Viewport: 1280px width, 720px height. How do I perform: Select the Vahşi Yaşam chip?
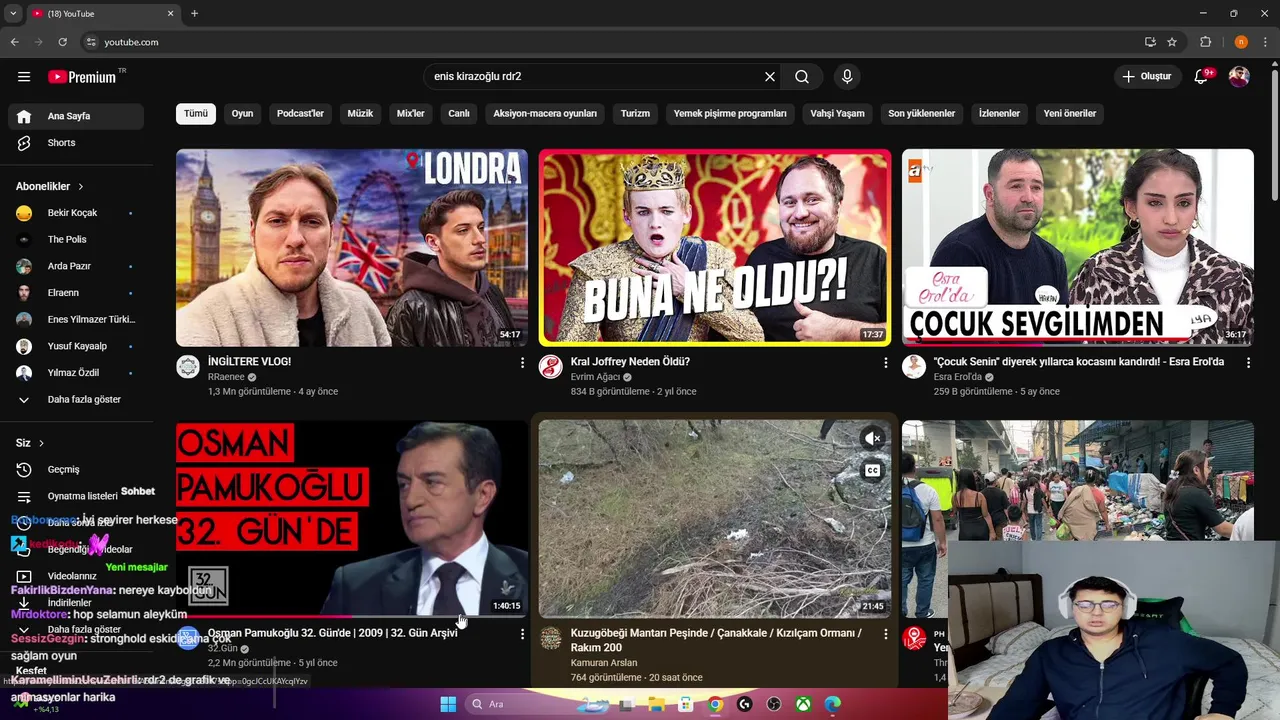[x=837, y=114]
